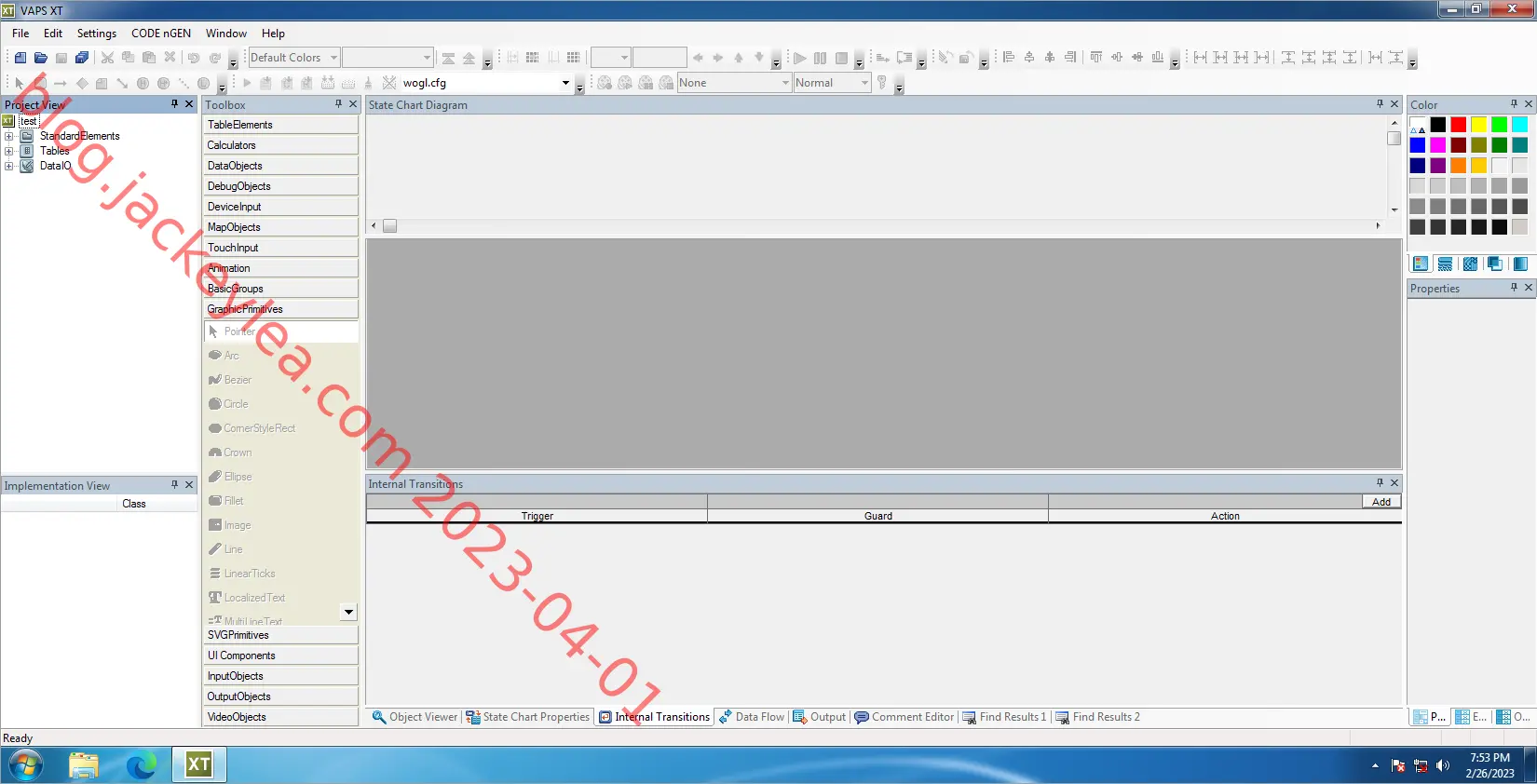Open the VideoObjects toolbox category
Screen dimensions: 1537x784
tap(281, 717)
